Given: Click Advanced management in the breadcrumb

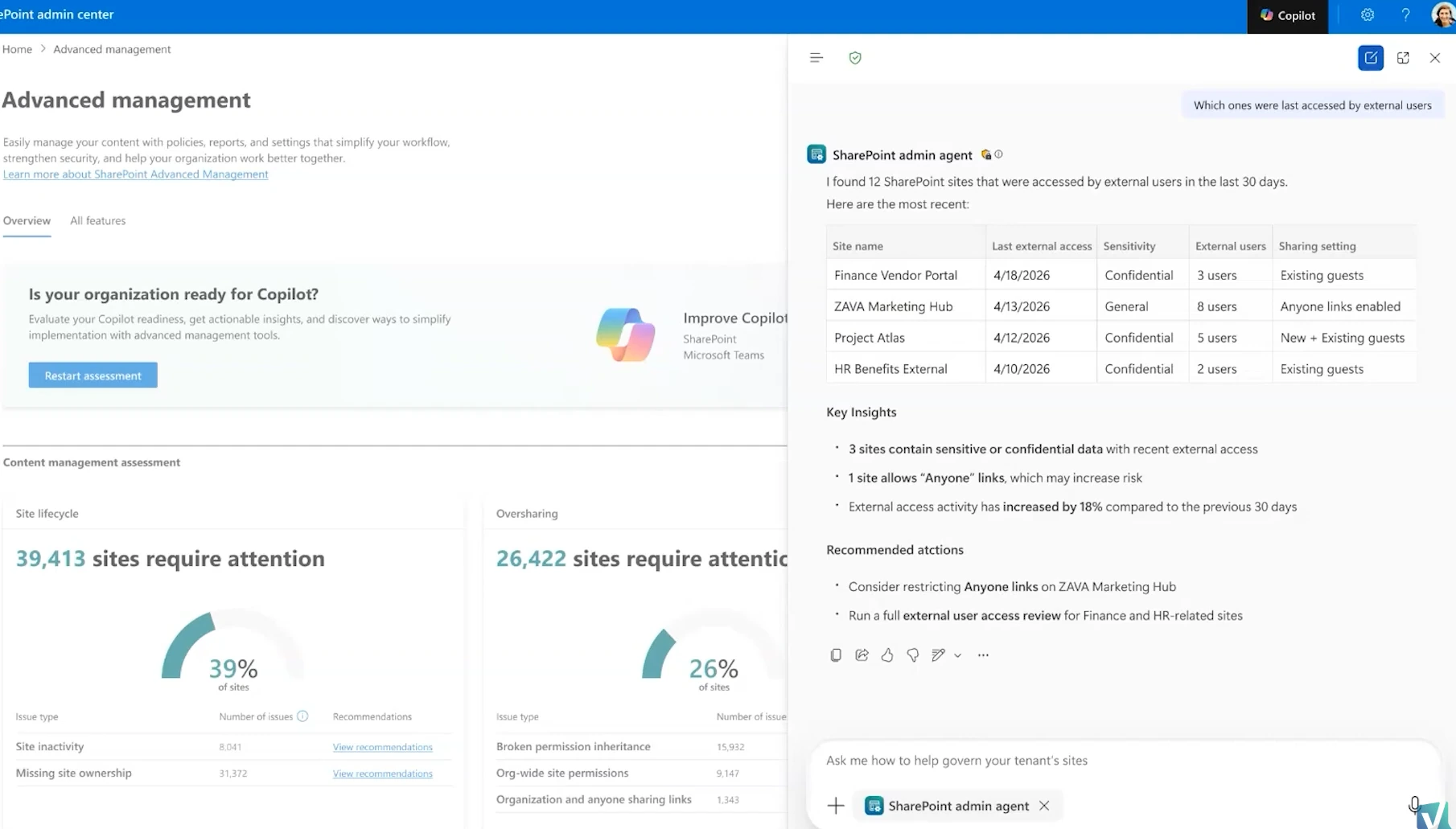Looking at the screenshot, I should pyautogui.click(x=112, y=49).
